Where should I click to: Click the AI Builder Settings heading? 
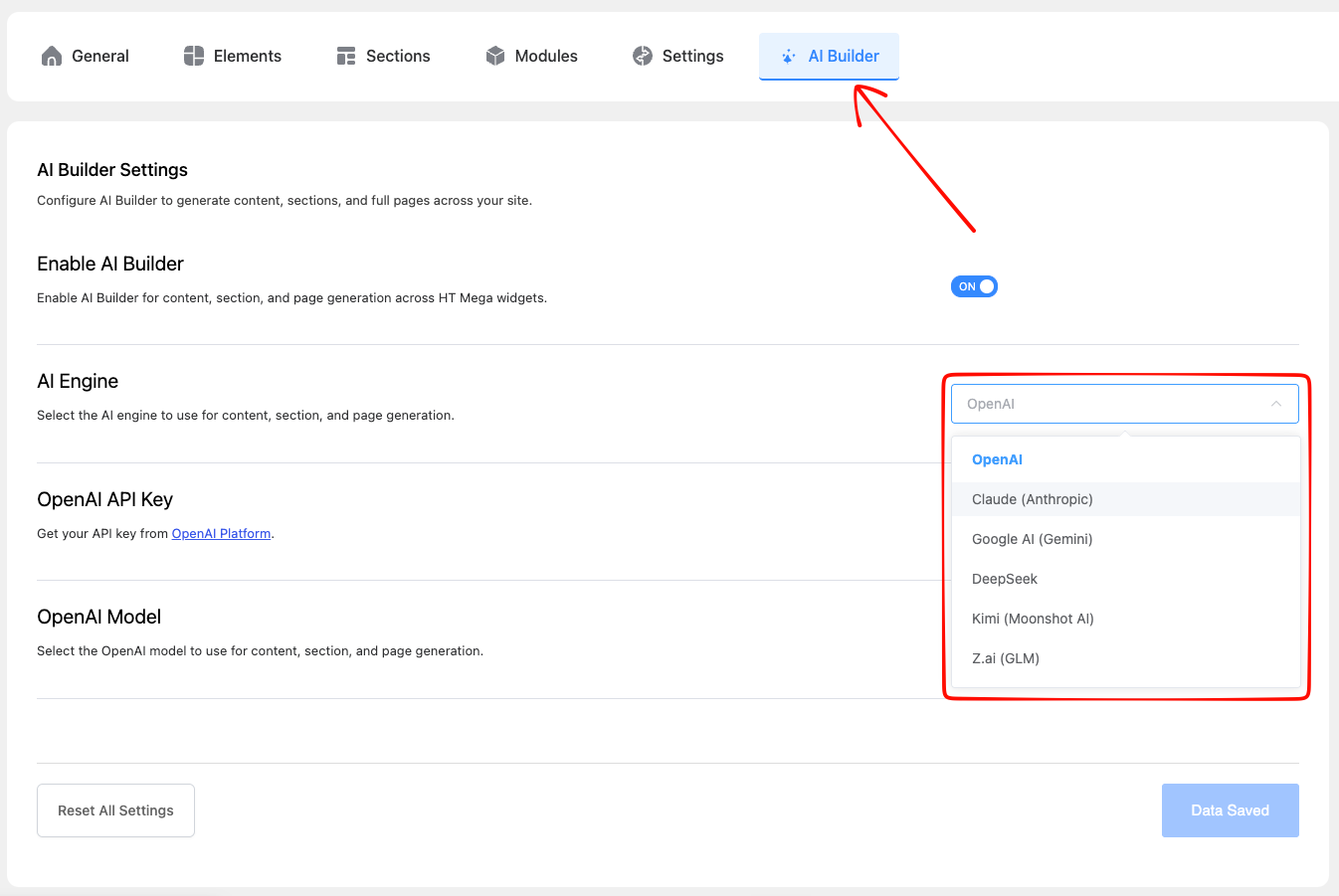[112, 170]
